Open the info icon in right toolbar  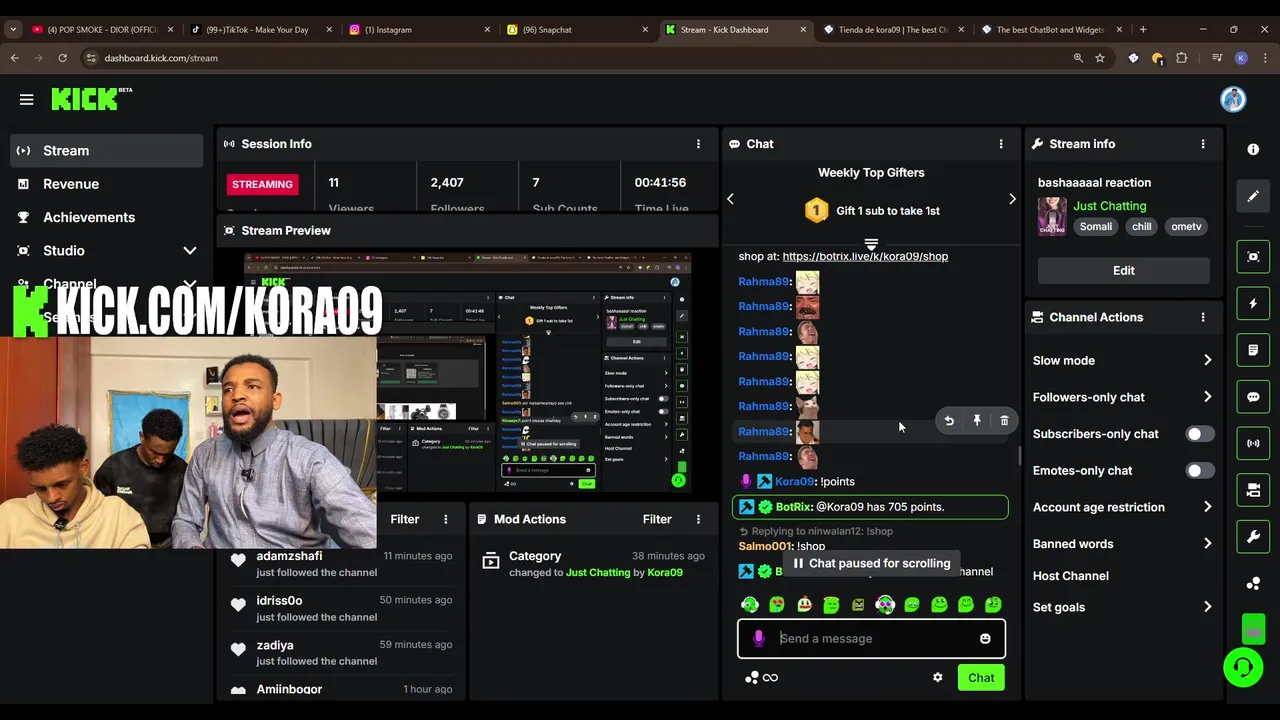click(x=1253, y=149)
